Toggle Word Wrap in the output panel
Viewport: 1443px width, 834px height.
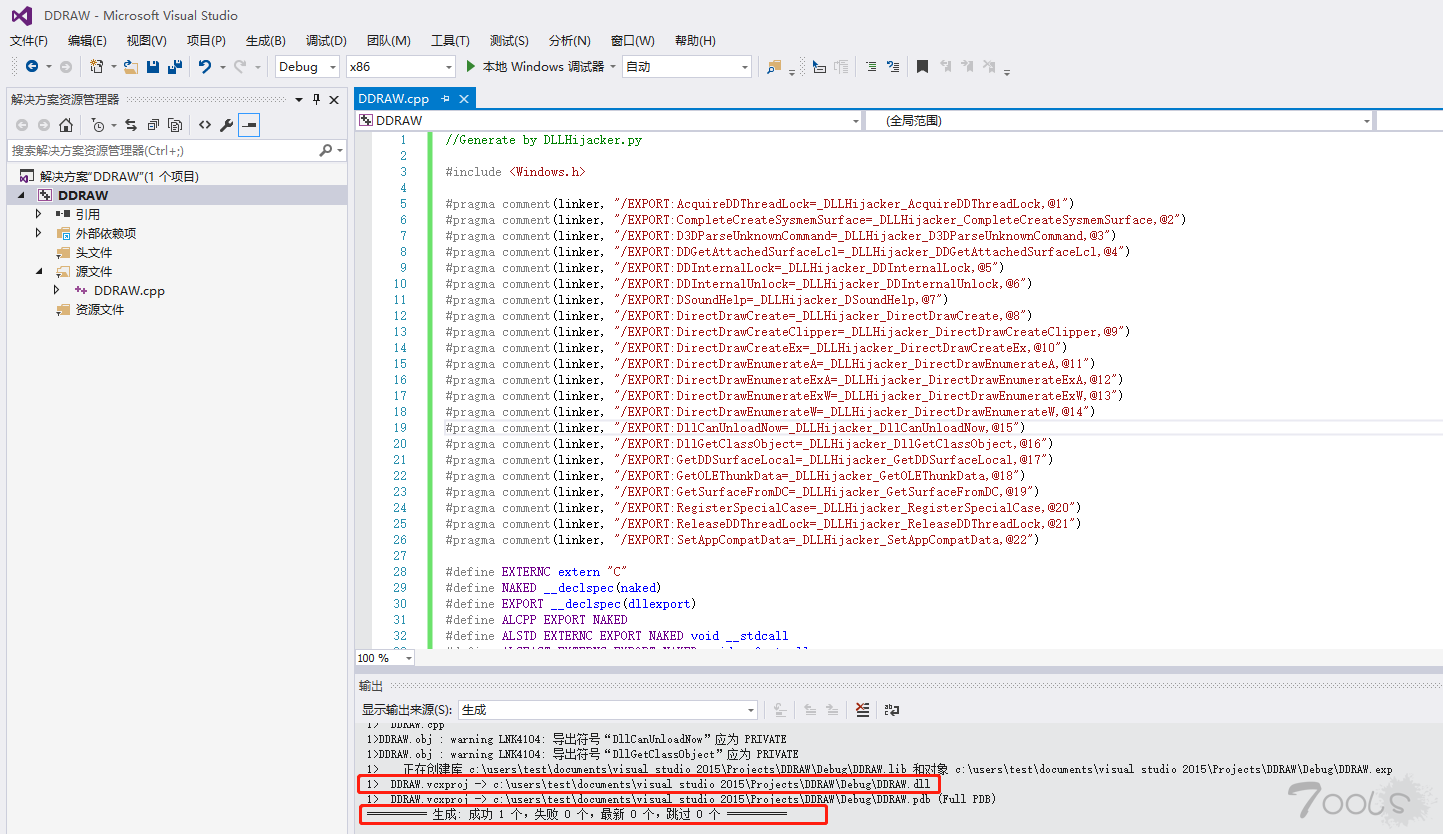point(891,710)
